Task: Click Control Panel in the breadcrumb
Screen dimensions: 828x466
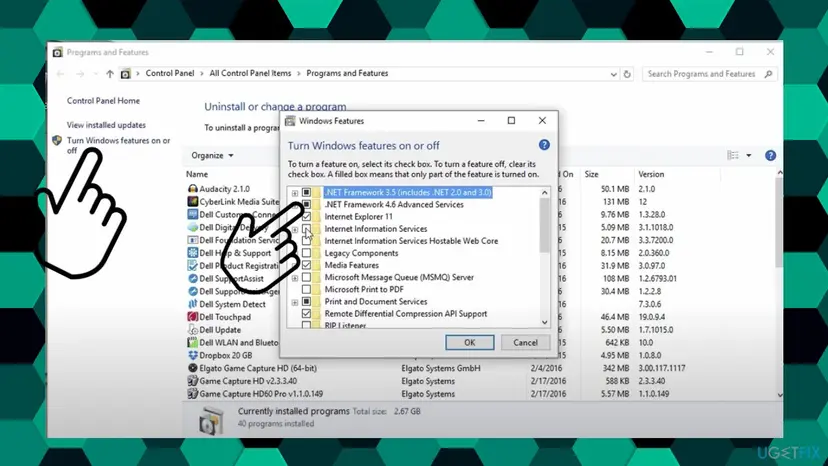Action: pyautogui.click(x=170, y=73)
